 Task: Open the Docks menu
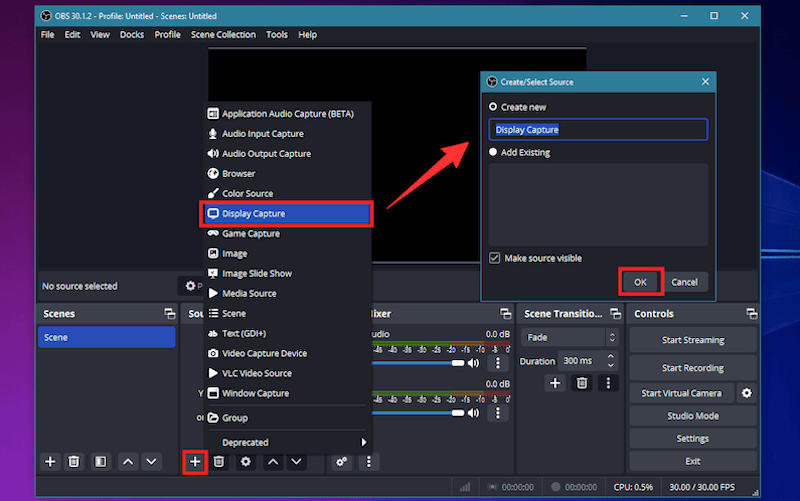[132, 35]
